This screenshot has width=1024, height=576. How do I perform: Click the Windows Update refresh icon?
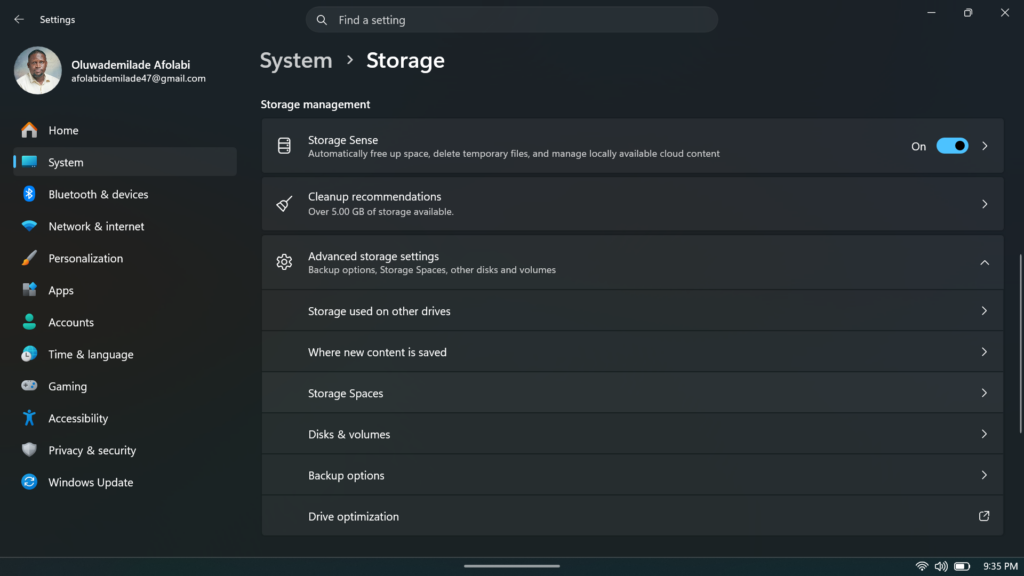click(x=29, y=482)
